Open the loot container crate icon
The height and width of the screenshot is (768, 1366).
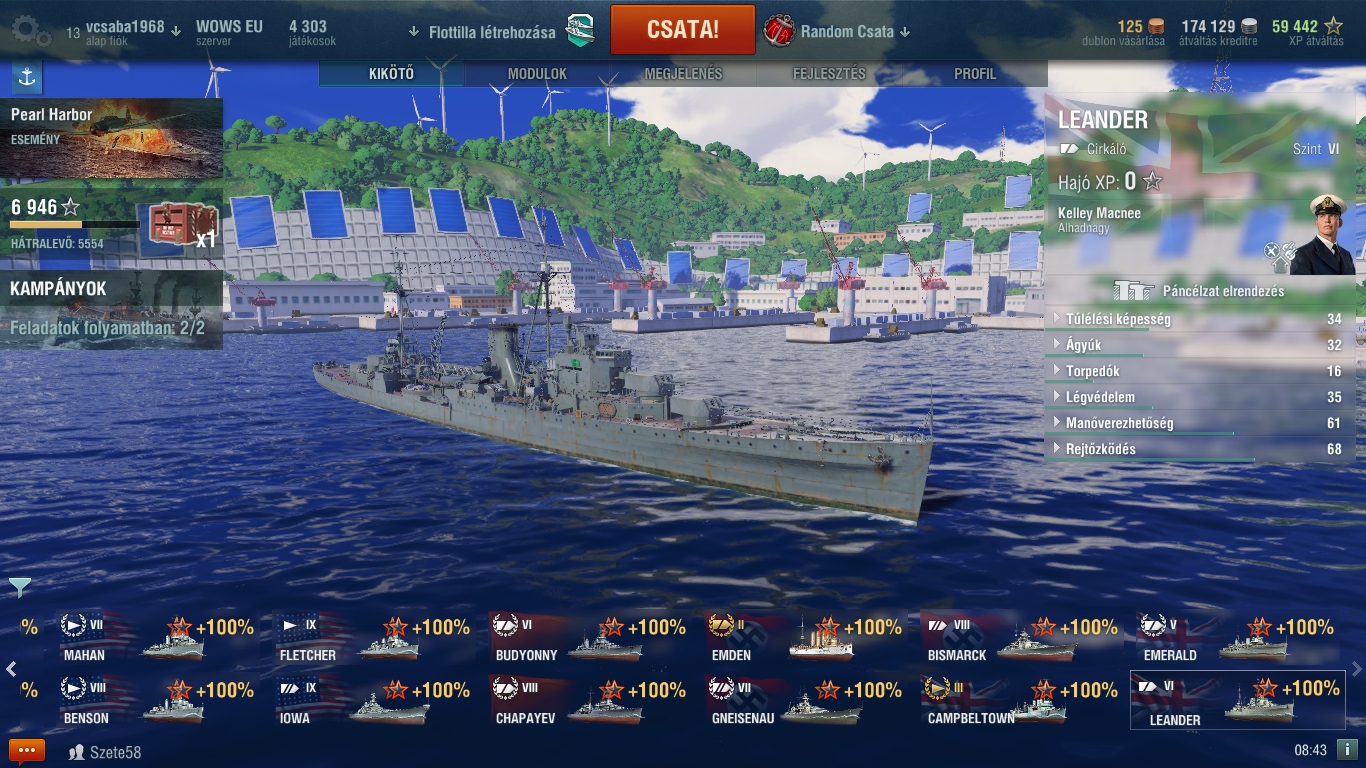tap(176, 224)
